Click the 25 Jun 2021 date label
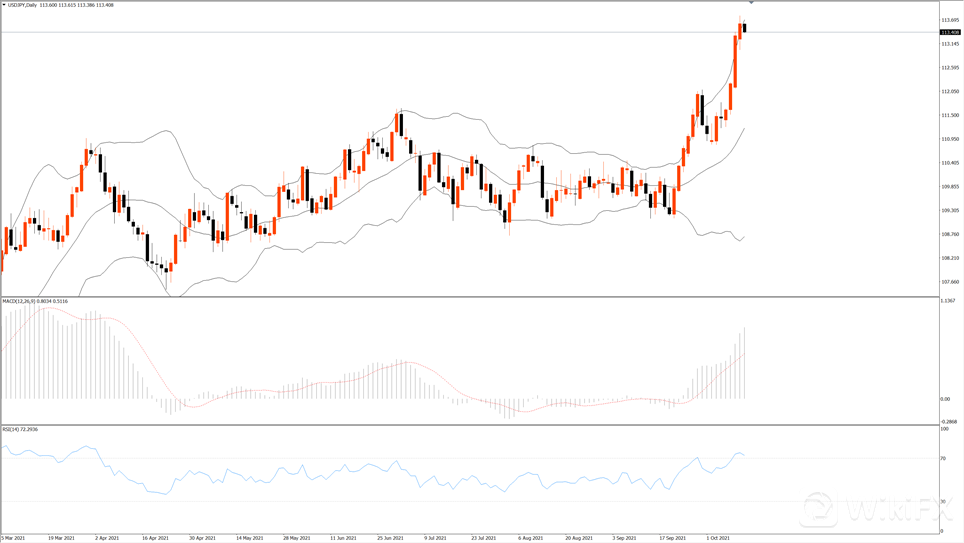The height and width of the screenshot is (543, 964). click(390, 538)
